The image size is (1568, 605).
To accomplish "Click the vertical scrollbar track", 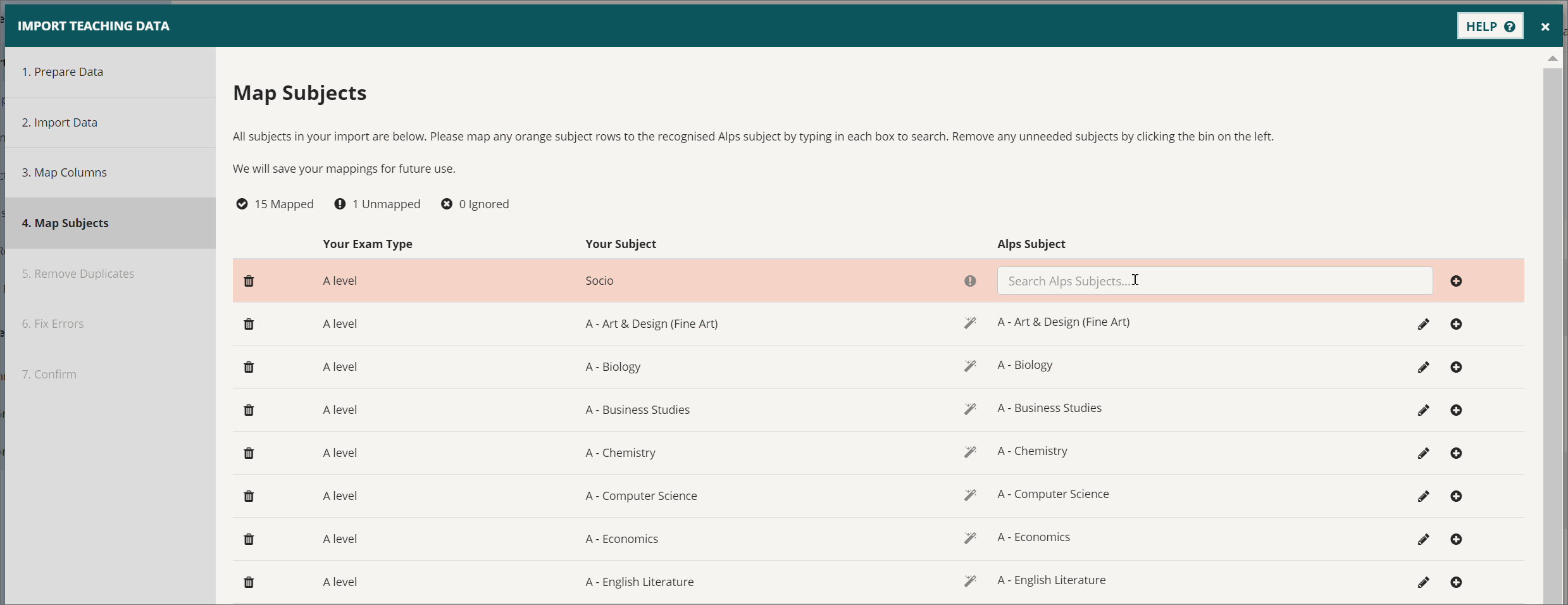I will coord(1552,335).
